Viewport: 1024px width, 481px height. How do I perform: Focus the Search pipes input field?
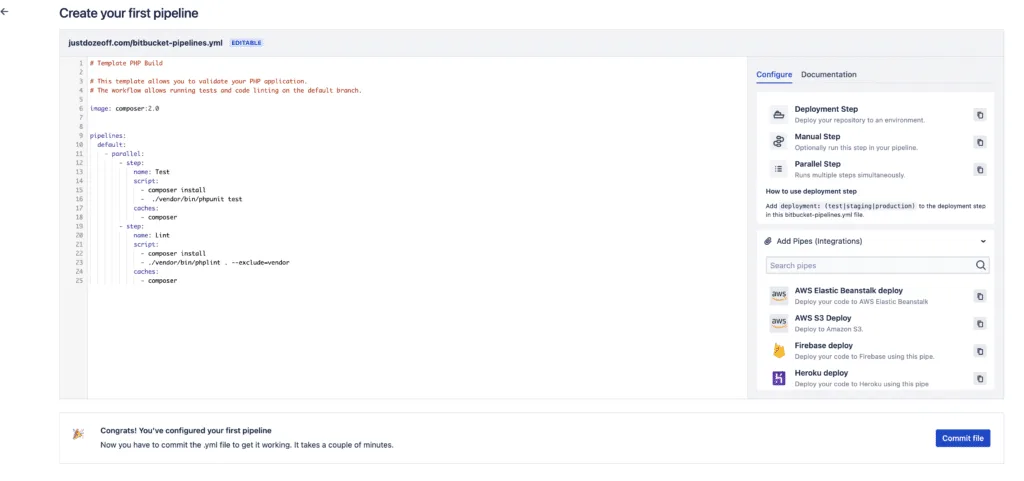[878, 265]
